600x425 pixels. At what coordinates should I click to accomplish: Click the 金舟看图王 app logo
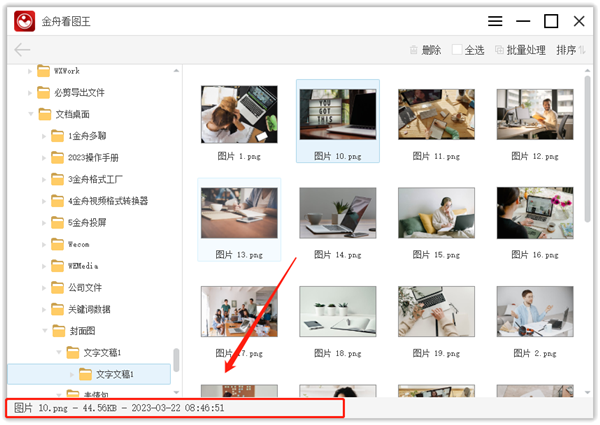pos(24,21)
